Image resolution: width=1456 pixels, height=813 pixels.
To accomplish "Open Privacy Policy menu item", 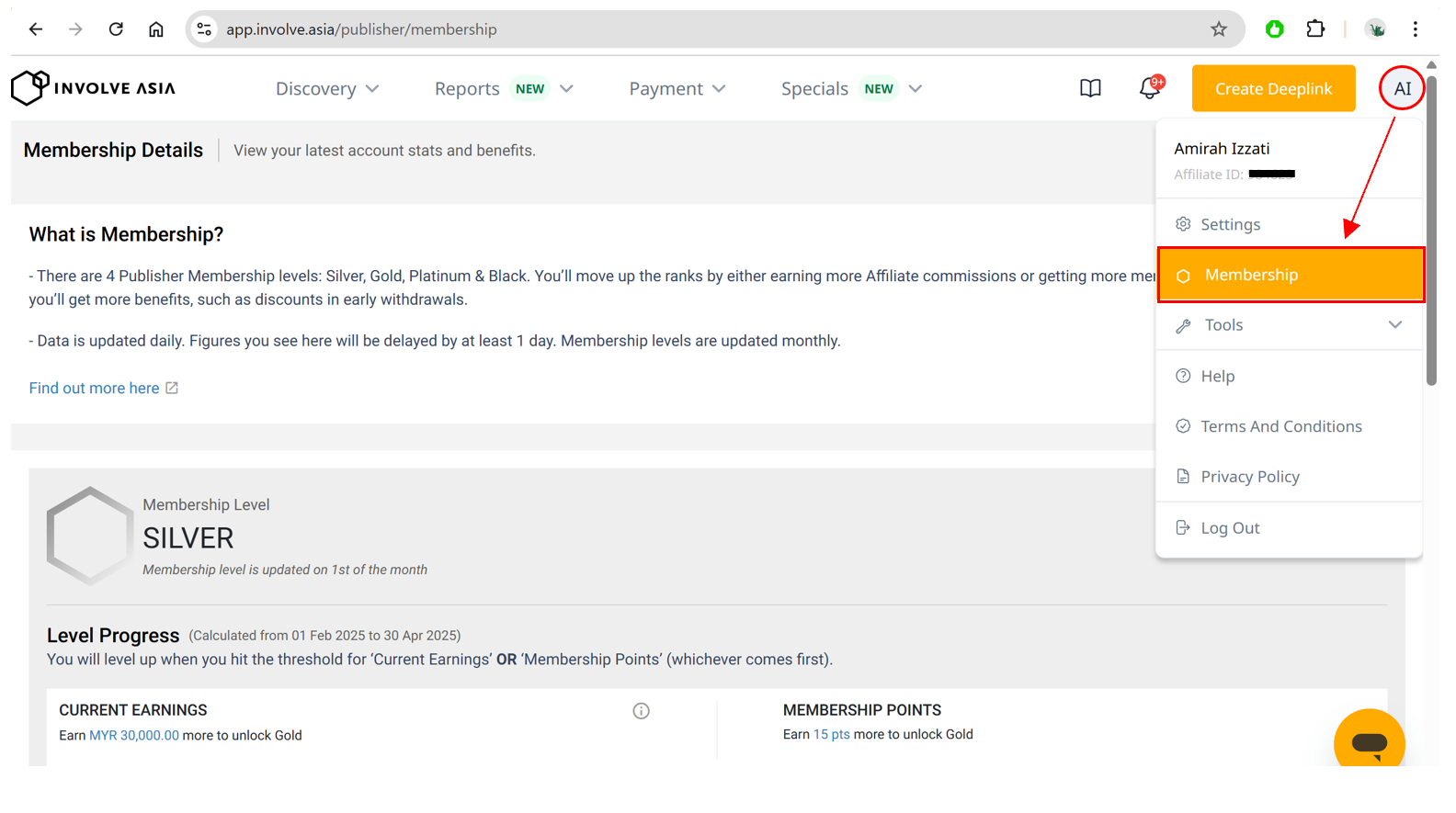I will 1289,476.
